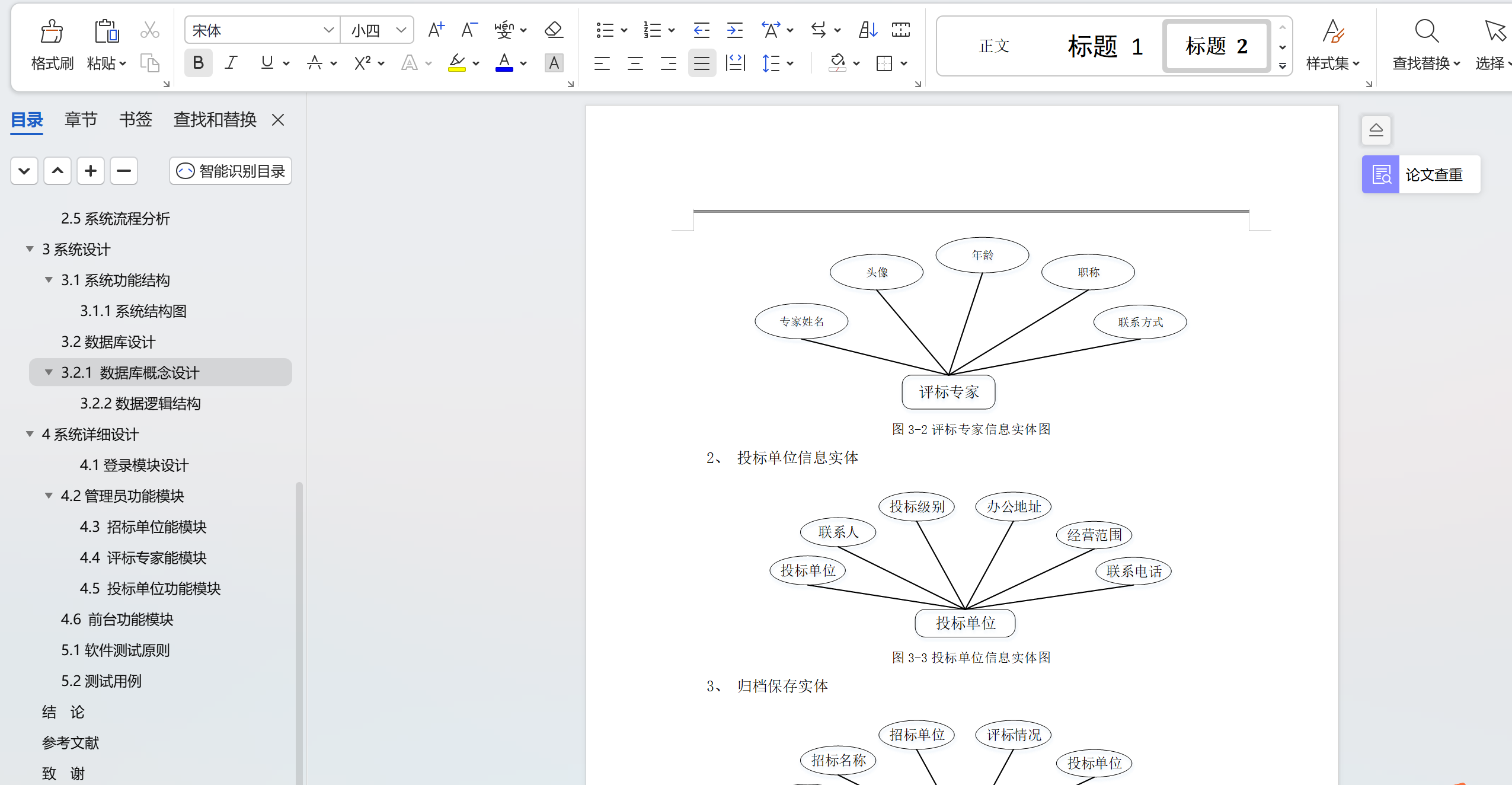Click the Format Painter icon
The width and height of the screenshot is (1512, 785).
(x=52, y=32)
